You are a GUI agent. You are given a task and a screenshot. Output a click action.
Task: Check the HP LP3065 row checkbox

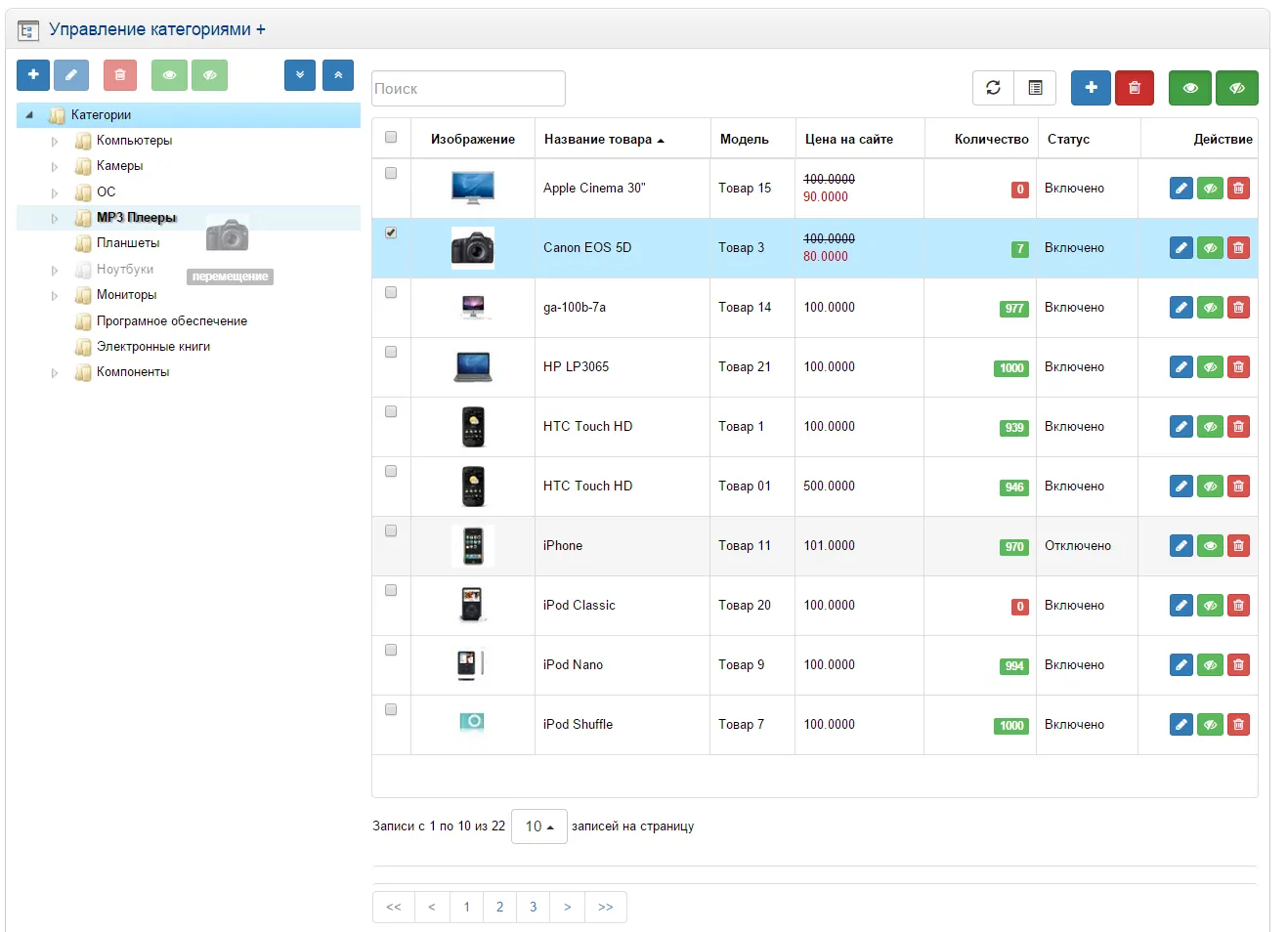pyautogui.click(x=391, y=352)
